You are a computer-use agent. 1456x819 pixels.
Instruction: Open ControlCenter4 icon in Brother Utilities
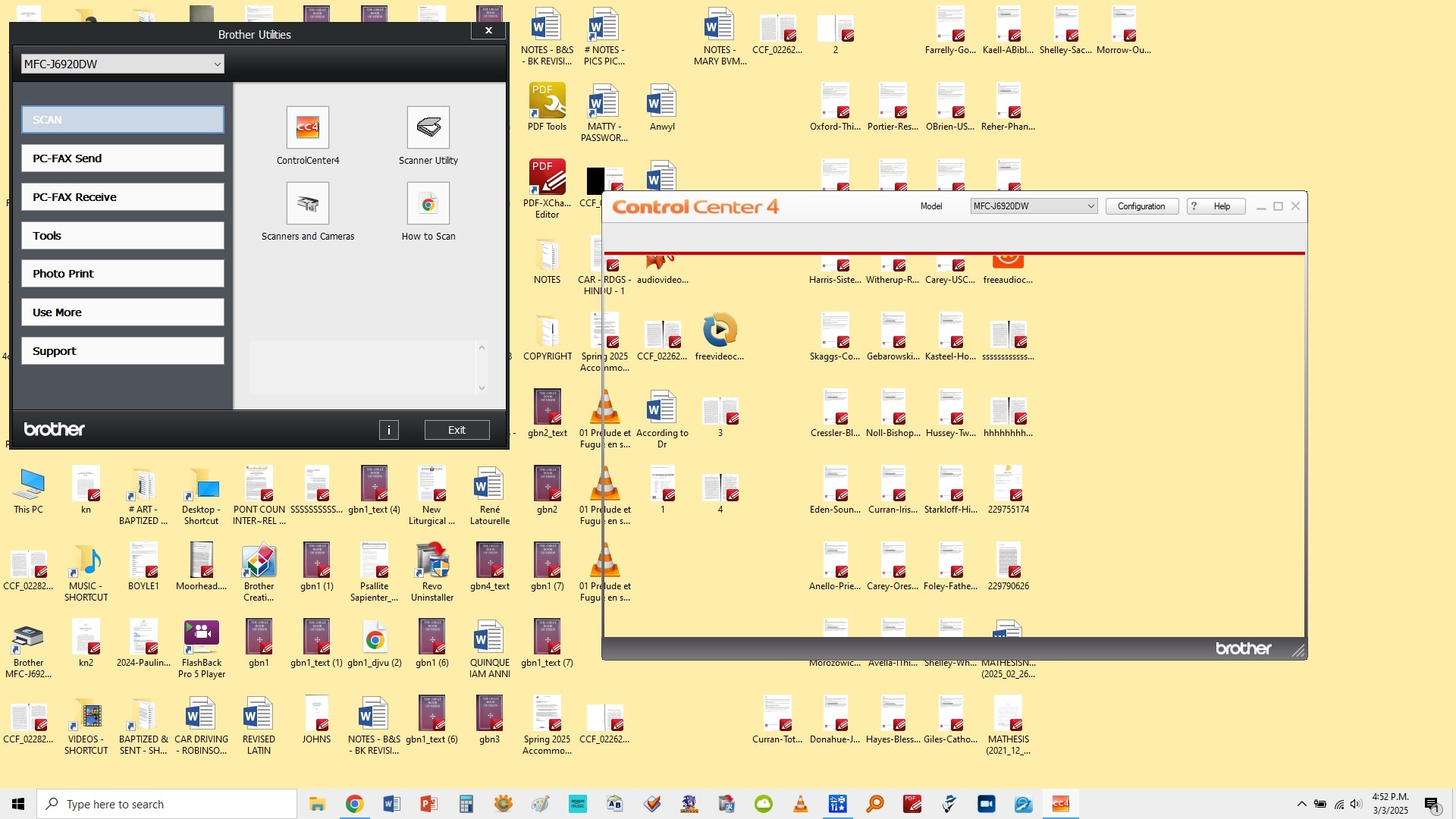tap(307, 127)
